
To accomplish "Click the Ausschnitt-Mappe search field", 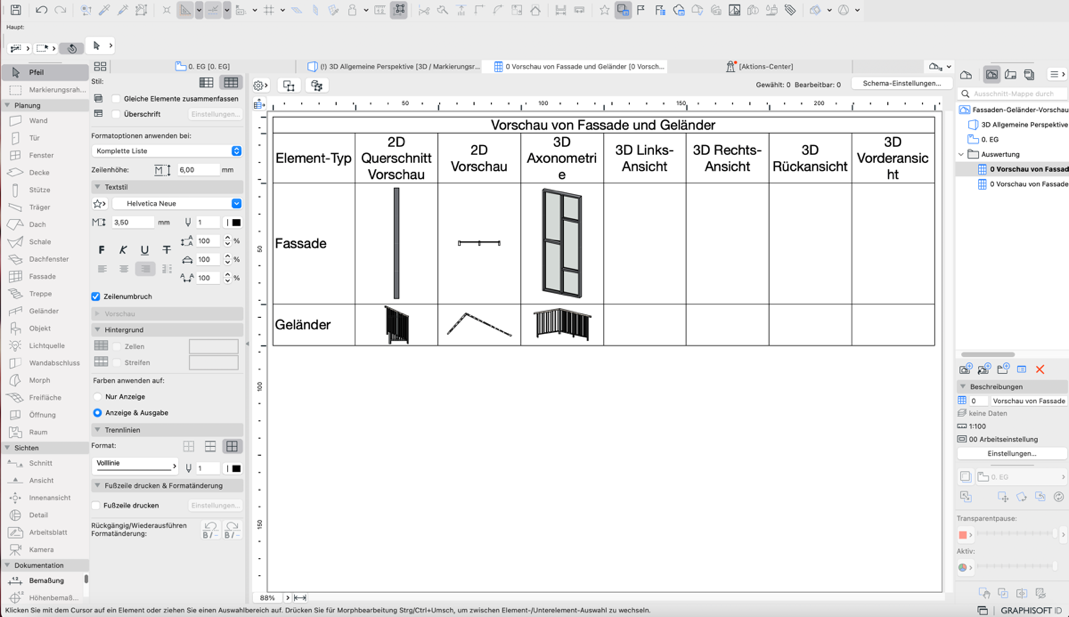I will tap(1014, 93).
